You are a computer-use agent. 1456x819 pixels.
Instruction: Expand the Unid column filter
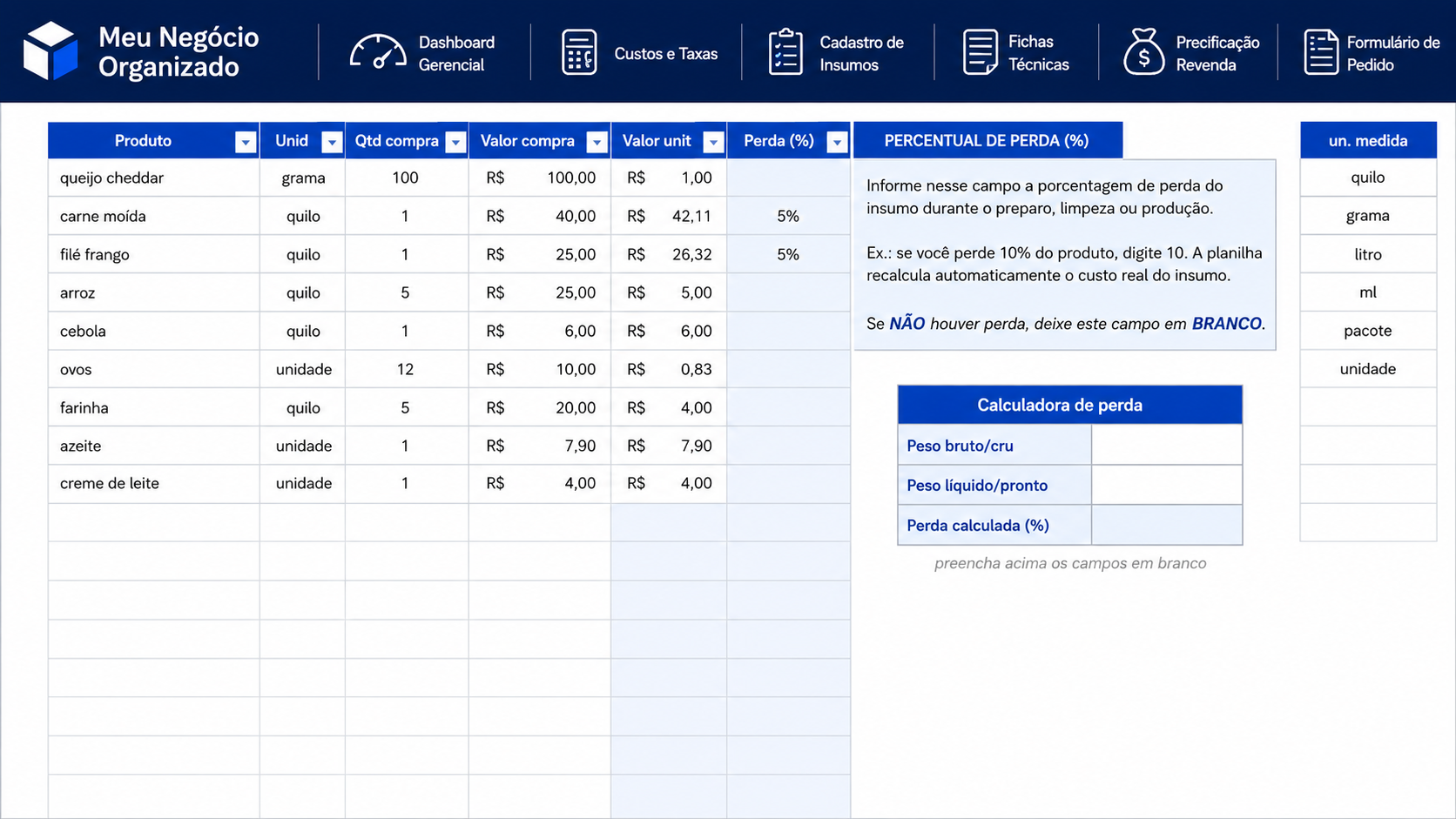coord(332,142)
